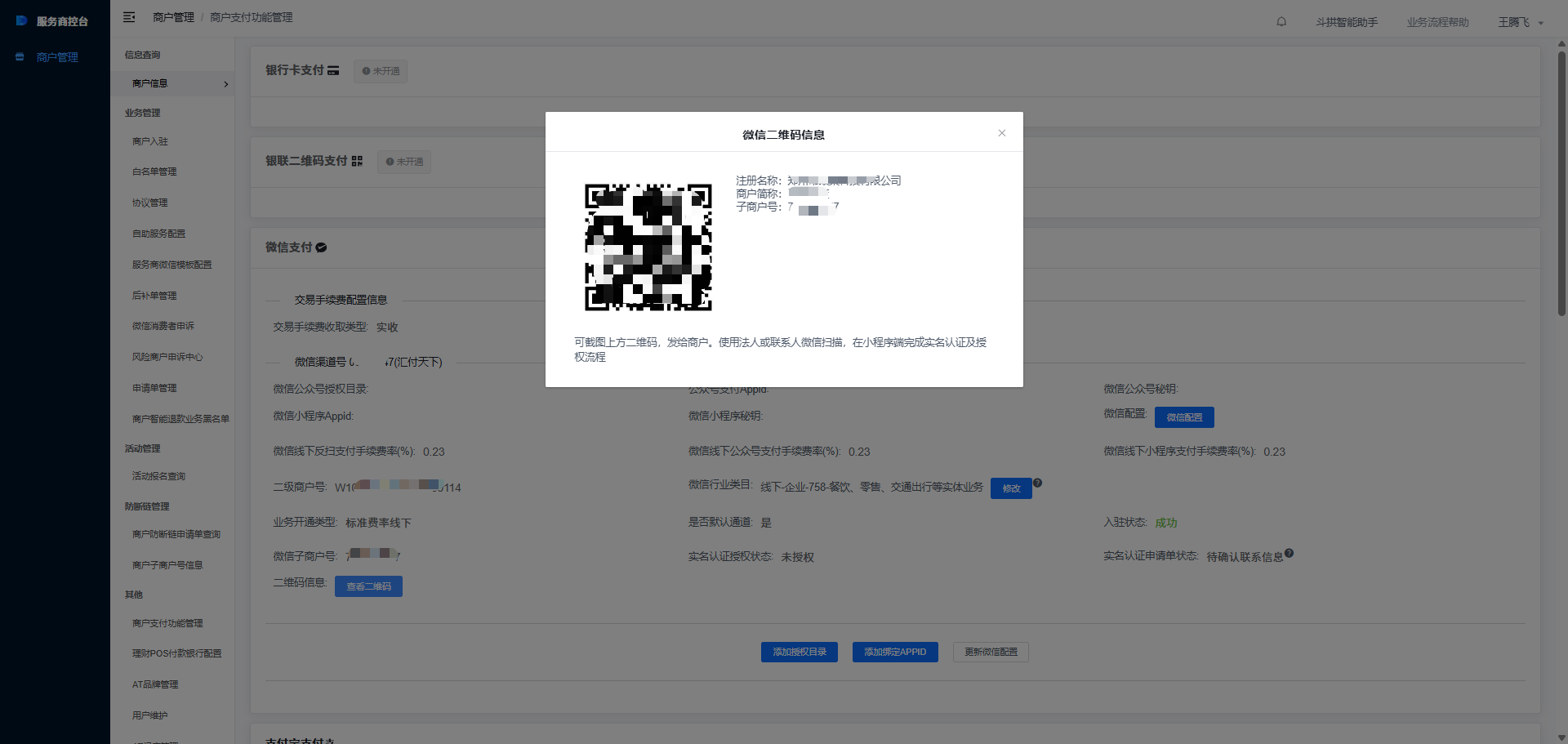Viewport: 1568px width, 744px height.
Task: Click the 添加绑定APPID button
Action: pyautogui.click(x=895, y=652)
